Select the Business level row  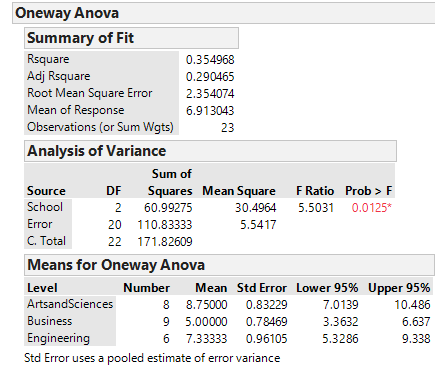[x=49, y=321]
